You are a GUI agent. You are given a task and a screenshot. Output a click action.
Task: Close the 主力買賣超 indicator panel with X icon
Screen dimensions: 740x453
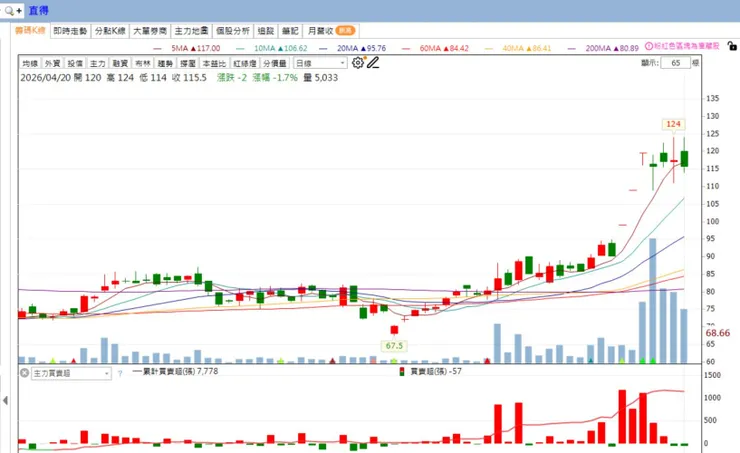[25, 373]
